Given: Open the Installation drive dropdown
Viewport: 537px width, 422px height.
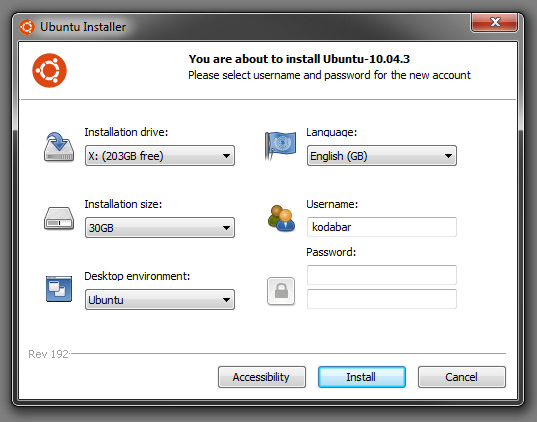Looking at the screenshot, I should coord(160,156).
